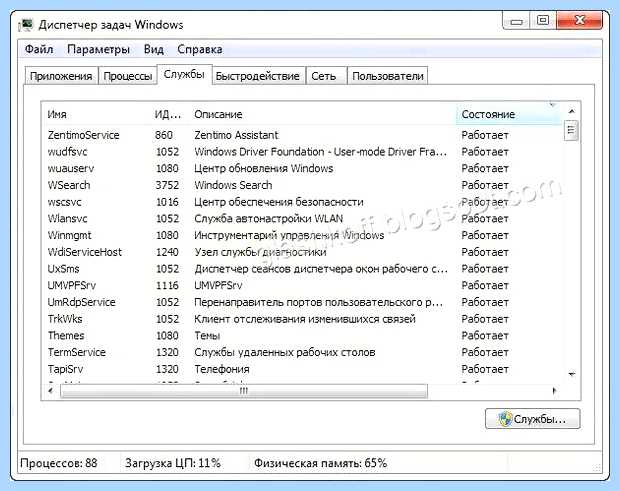
Task: Minimize the Task Manager window
Action: [516, 21]
